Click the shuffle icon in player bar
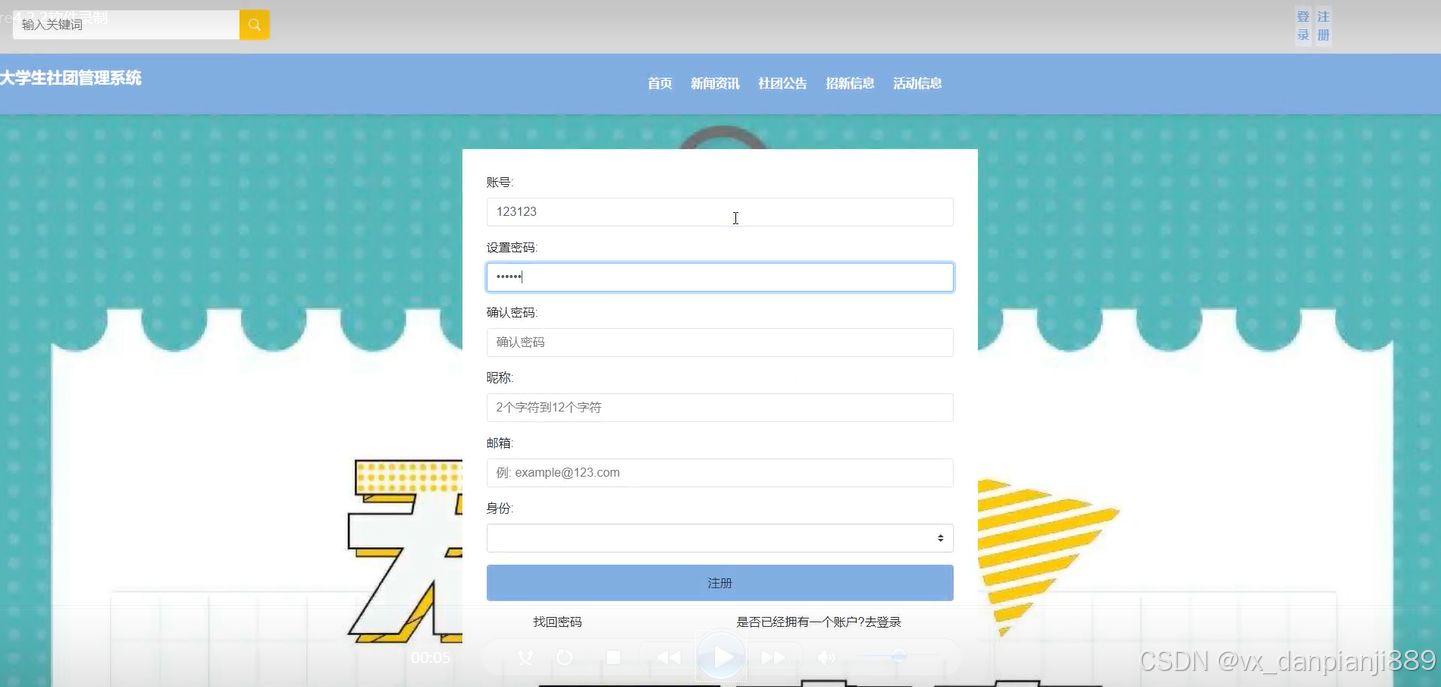This screenshot has width=1441, height=687. pos(525,657)
